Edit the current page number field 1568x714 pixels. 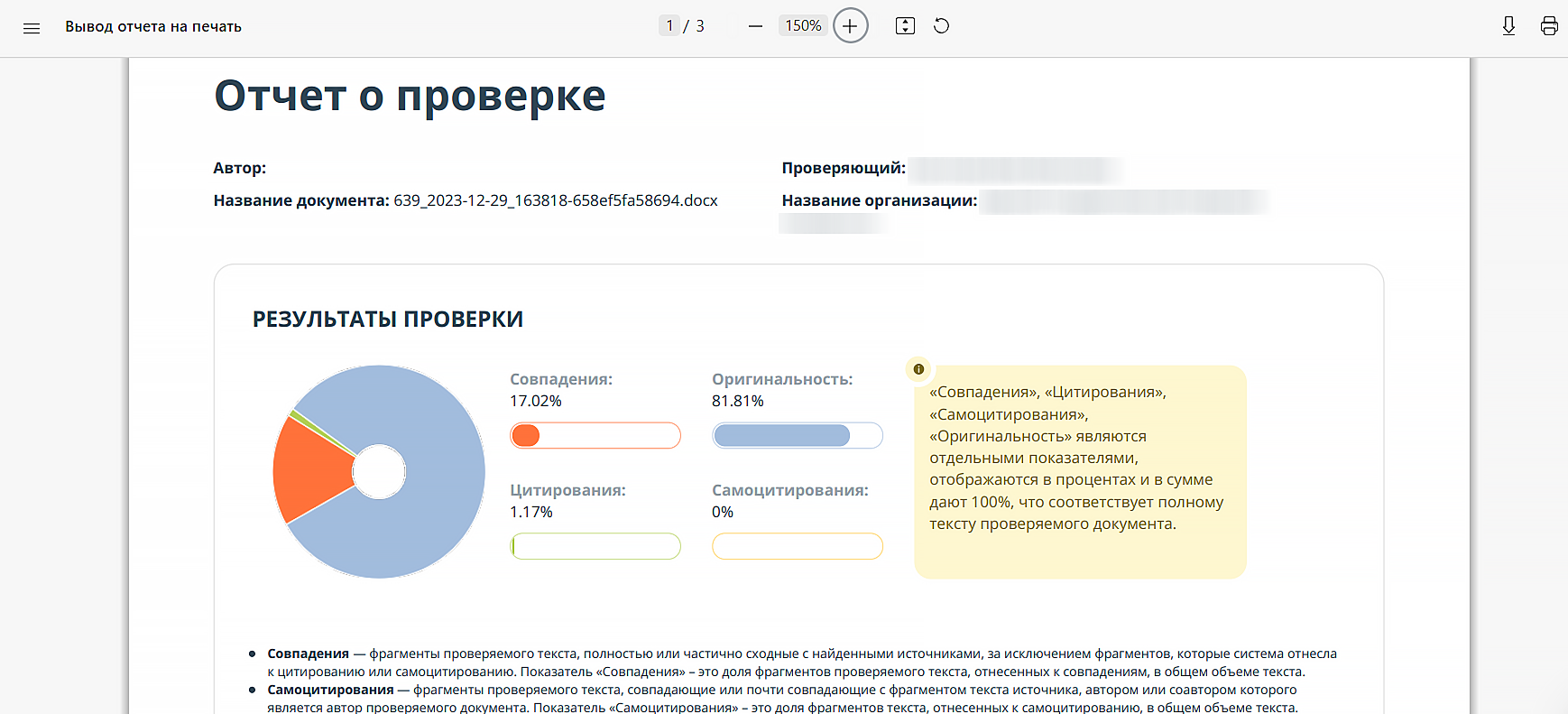[669, 26]
